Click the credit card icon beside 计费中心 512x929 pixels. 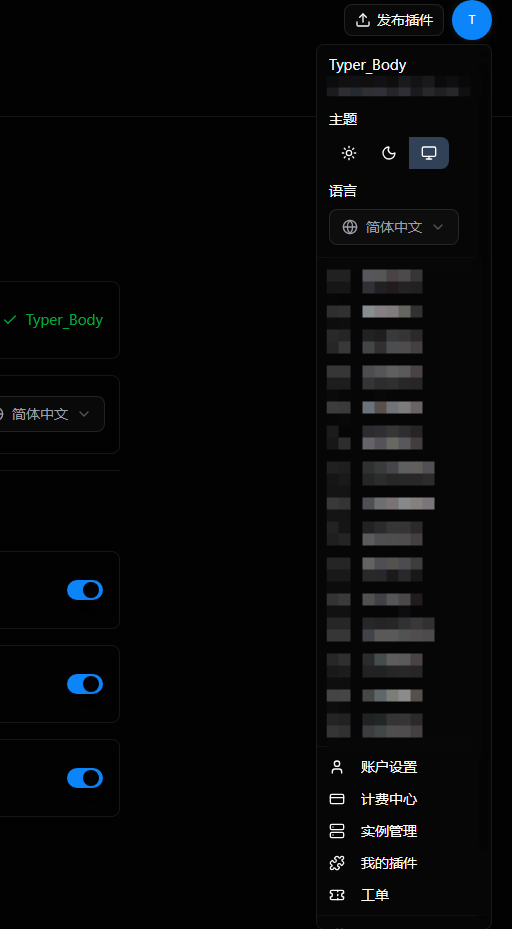coord(337,799)
